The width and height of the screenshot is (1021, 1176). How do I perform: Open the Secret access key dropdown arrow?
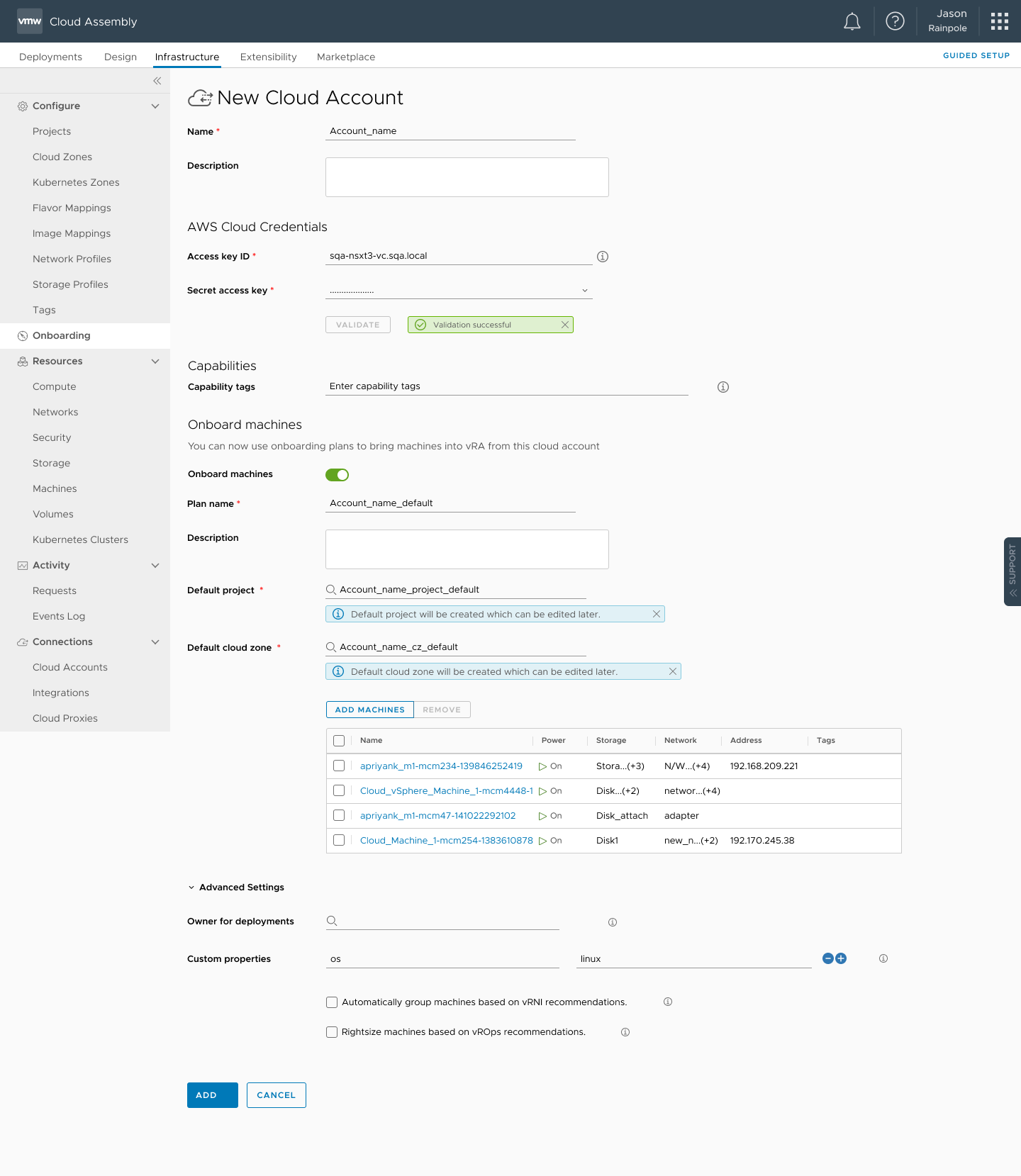click(585, 291)
